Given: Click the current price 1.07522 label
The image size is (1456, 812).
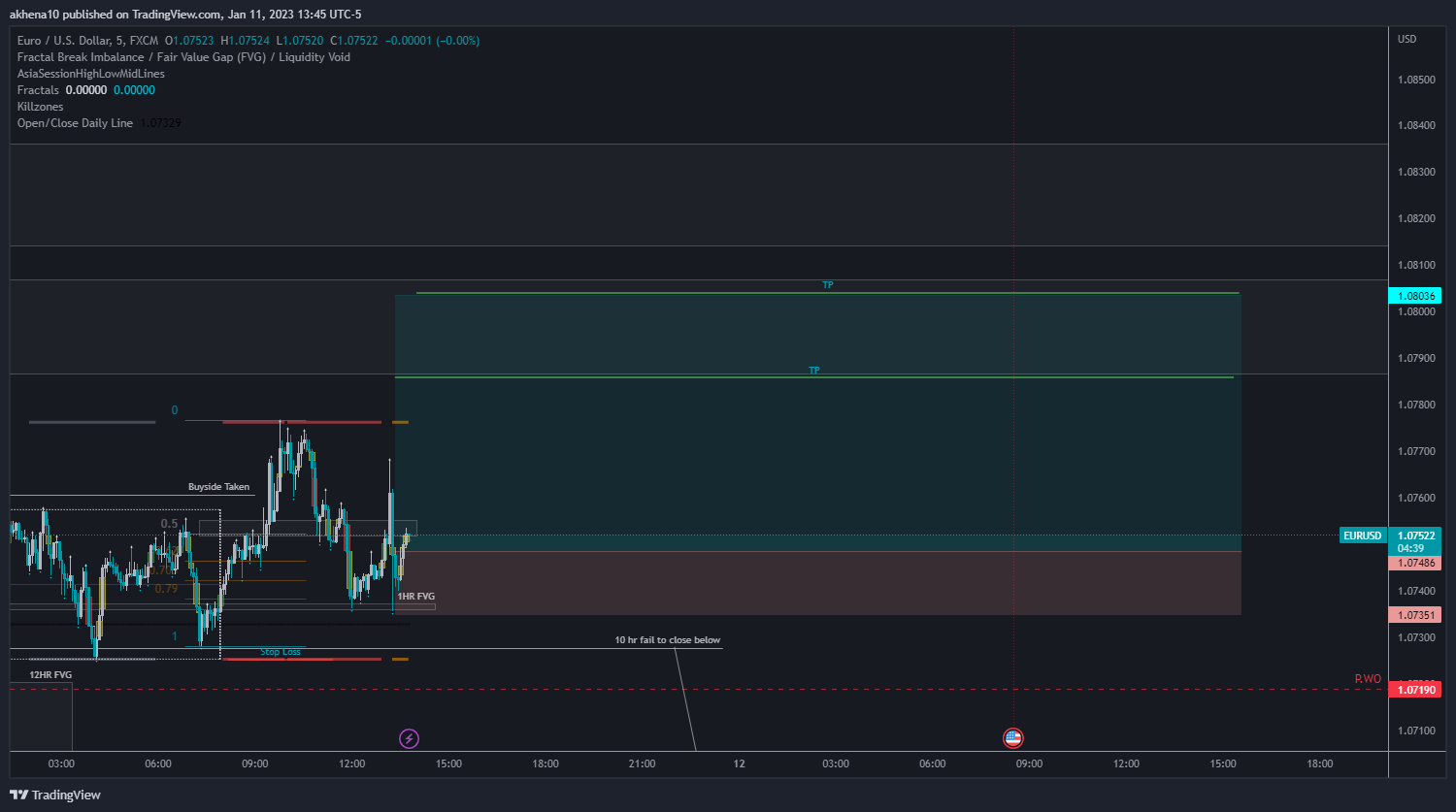Looking at the screenshot, I should [x=1414, y=535].
